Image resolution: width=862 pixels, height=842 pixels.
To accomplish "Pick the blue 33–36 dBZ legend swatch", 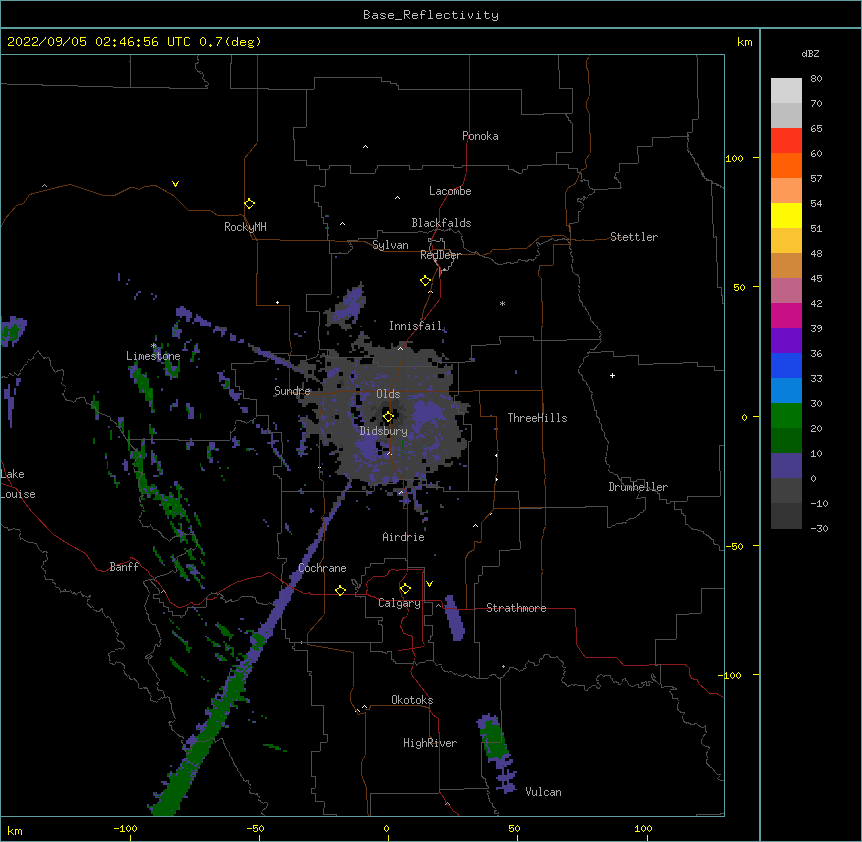I will [786, 365].
